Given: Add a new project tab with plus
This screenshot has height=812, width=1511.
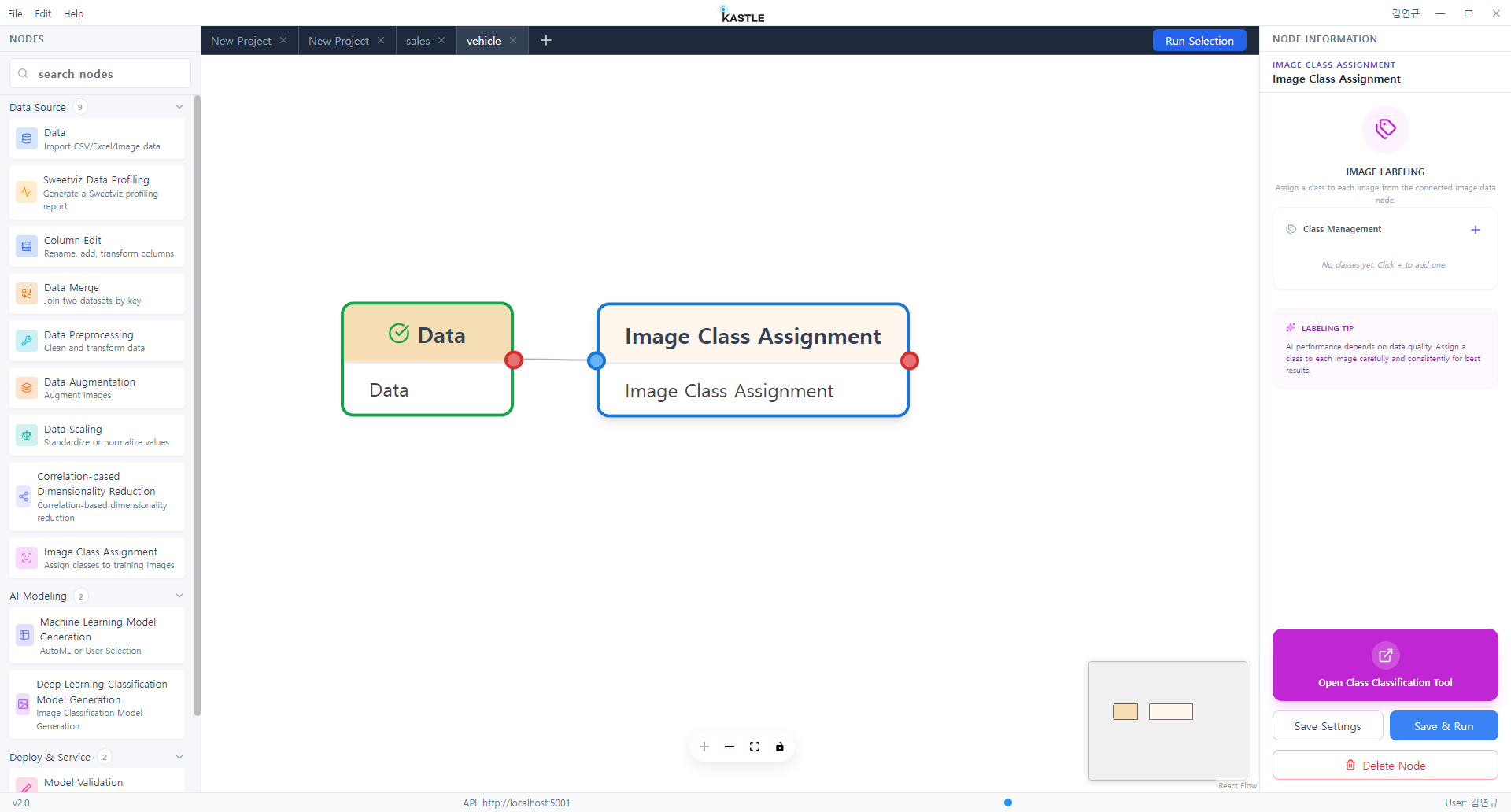Looking at the screenshot, I should (546, 40).
